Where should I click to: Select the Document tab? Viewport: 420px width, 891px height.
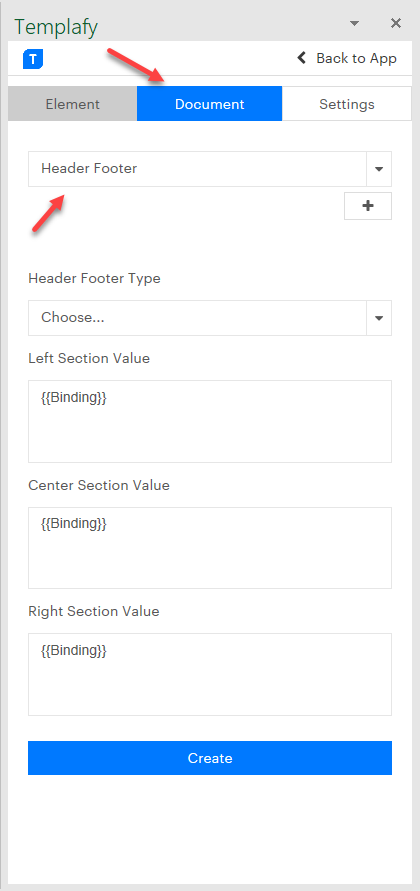[209, 104]
